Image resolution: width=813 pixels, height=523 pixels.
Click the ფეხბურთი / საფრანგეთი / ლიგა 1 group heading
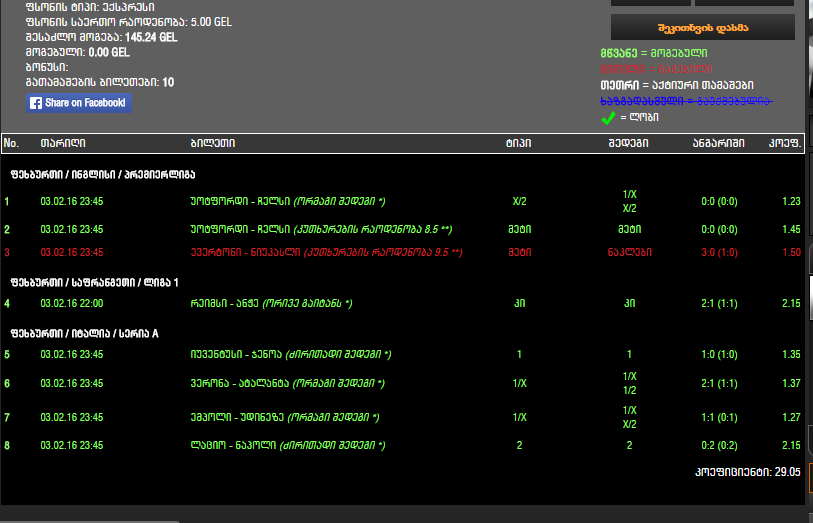(94, 282)
